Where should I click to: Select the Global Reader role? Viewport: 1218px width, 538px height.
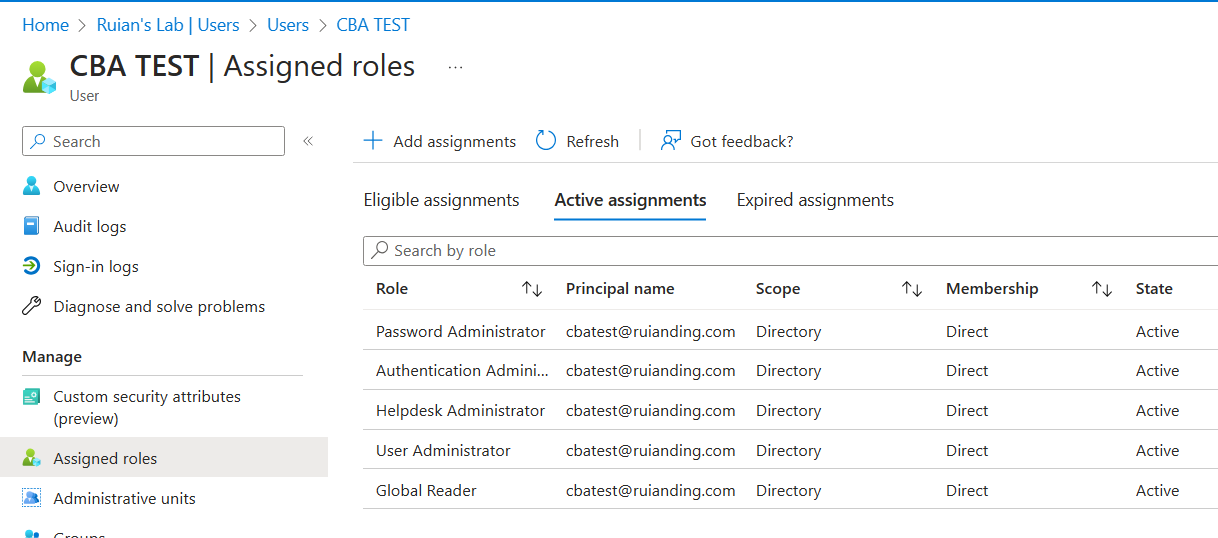coord(426,490)
